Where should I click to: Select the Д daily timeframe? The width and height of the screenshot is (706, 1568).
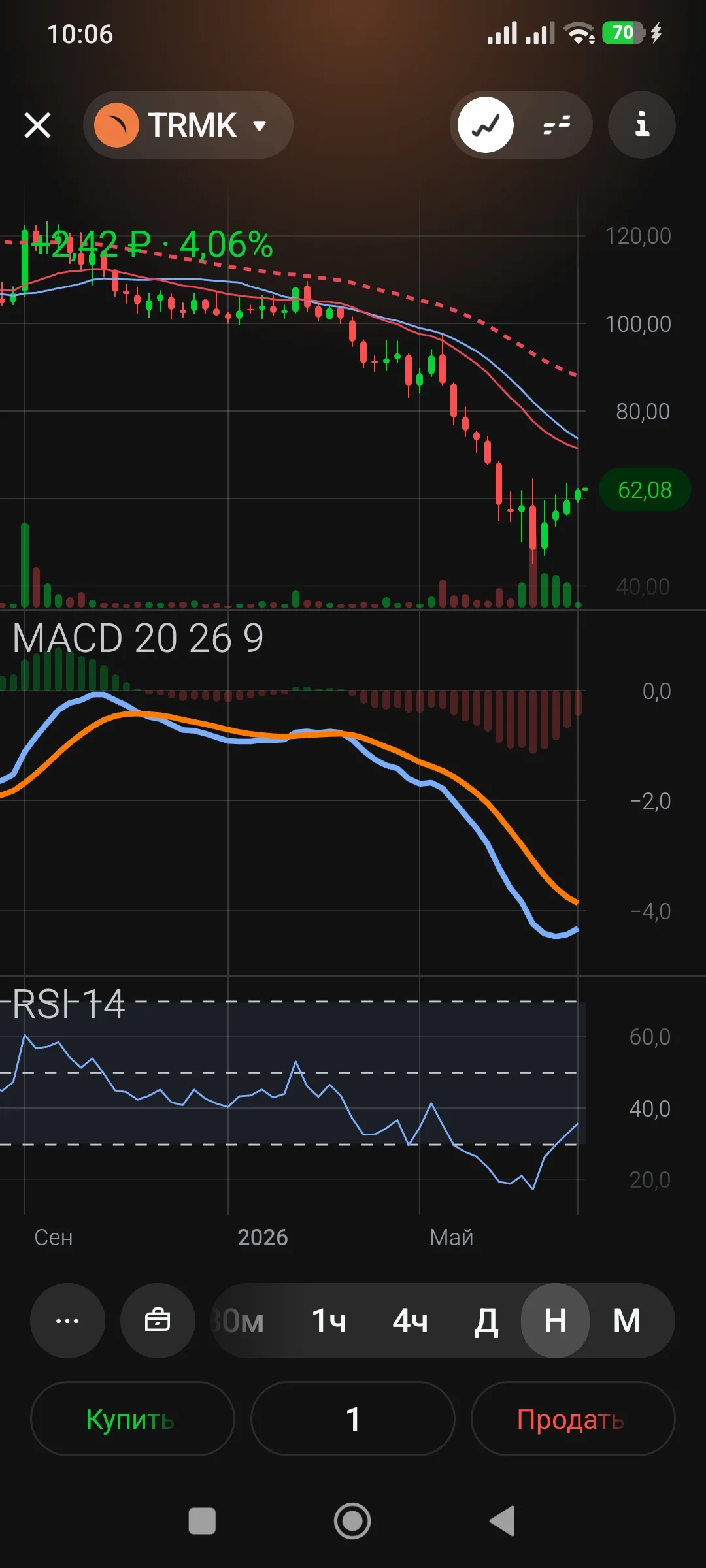pos(486,1321)
